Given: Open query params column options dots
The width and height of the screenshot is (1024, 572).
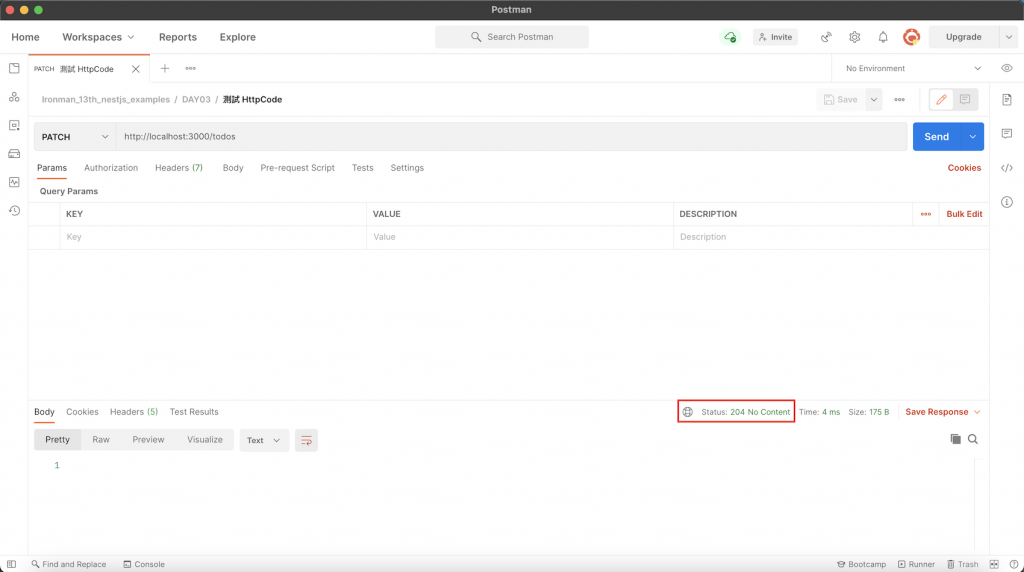Looking at the screenshot, I should point(925,214).
